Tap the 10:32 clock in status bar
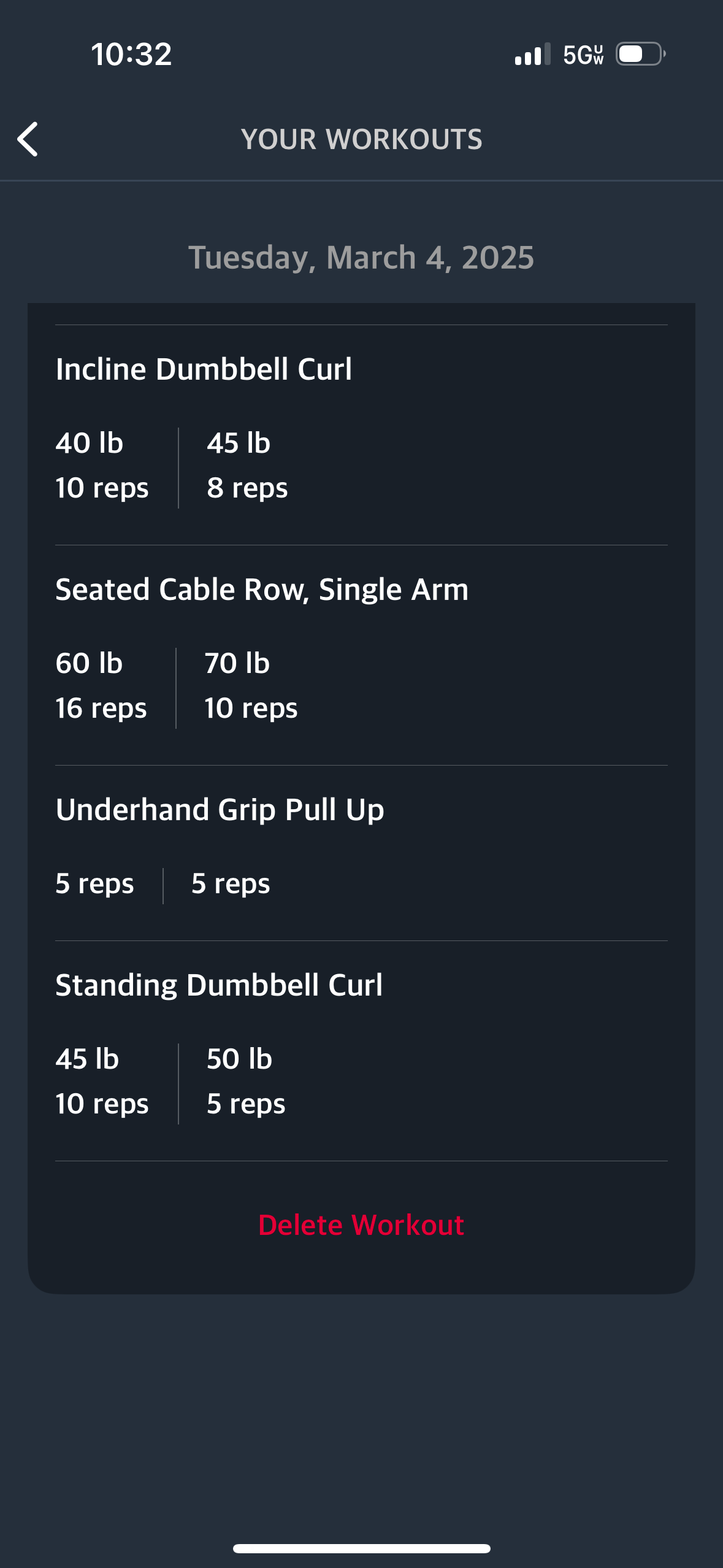Viewport: 723px width, 1568px height. (131, 54)
